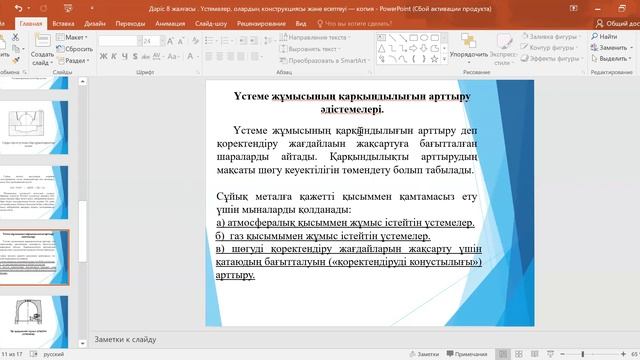Open Эффекты фигуры shape effects

point(551,59)
